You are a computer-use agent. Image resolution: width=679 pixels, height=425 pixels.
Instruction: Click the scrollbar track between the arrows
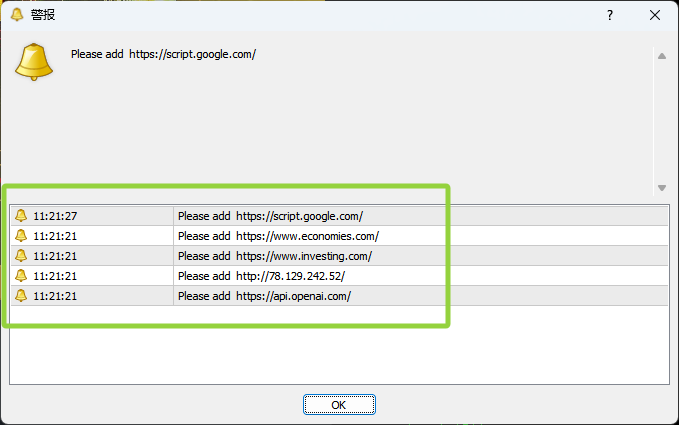click(661, 120)
